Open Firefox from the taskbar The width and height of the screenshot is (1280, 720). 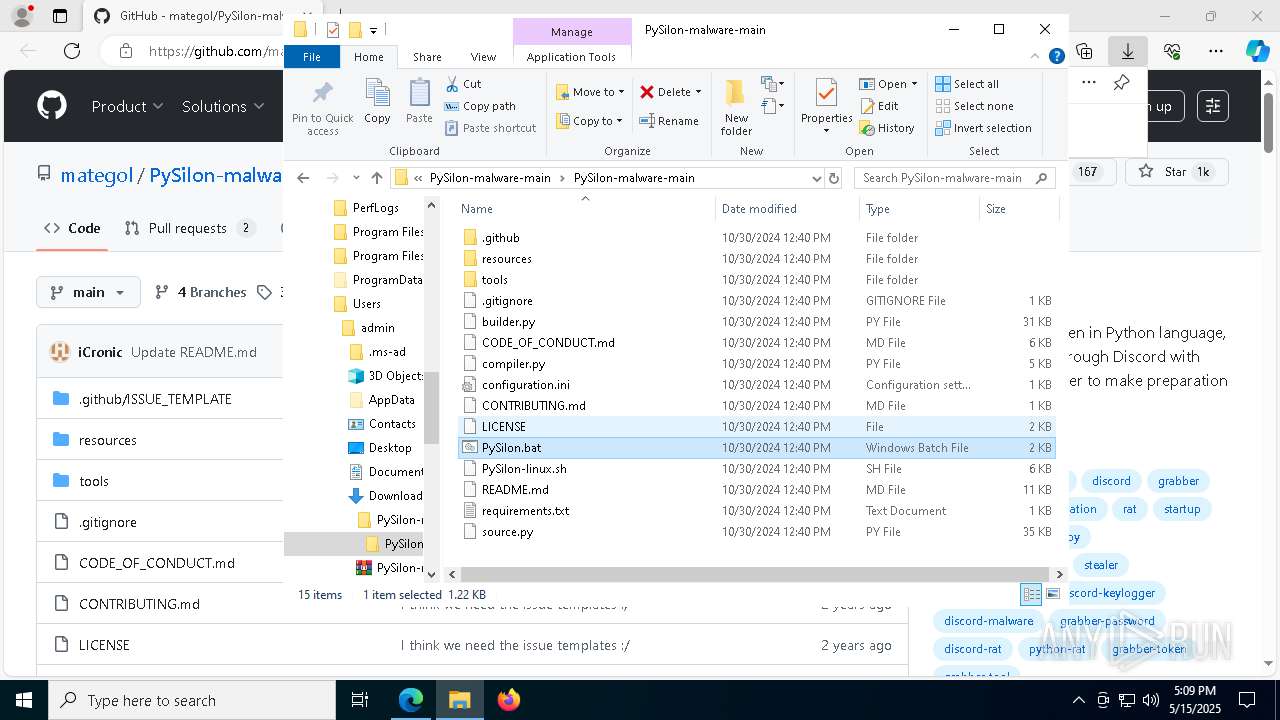[509, 700]
